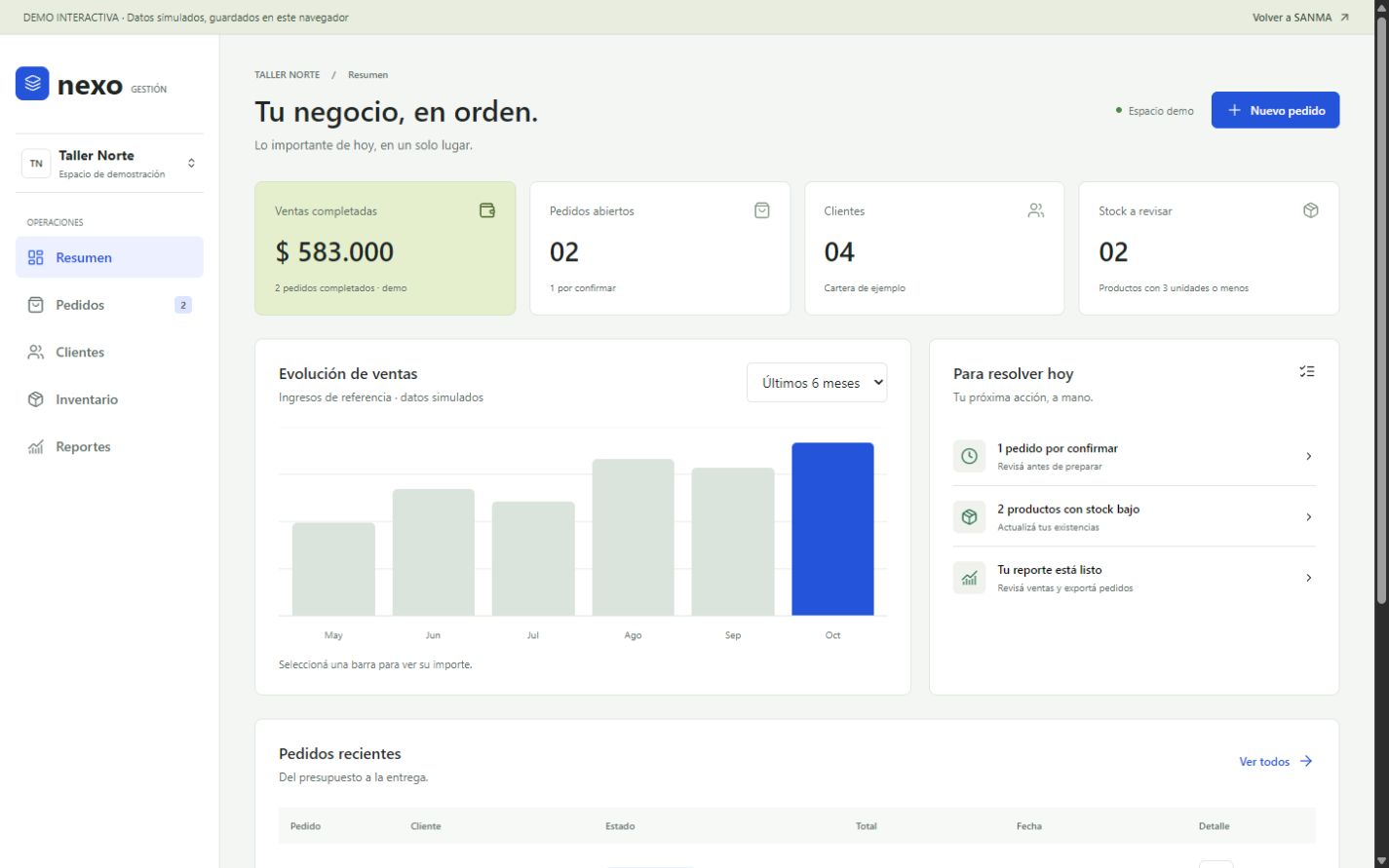Click the TALLER NORTE breadcrumb
Screen dimensions: 1389x868
coord(287,75)
